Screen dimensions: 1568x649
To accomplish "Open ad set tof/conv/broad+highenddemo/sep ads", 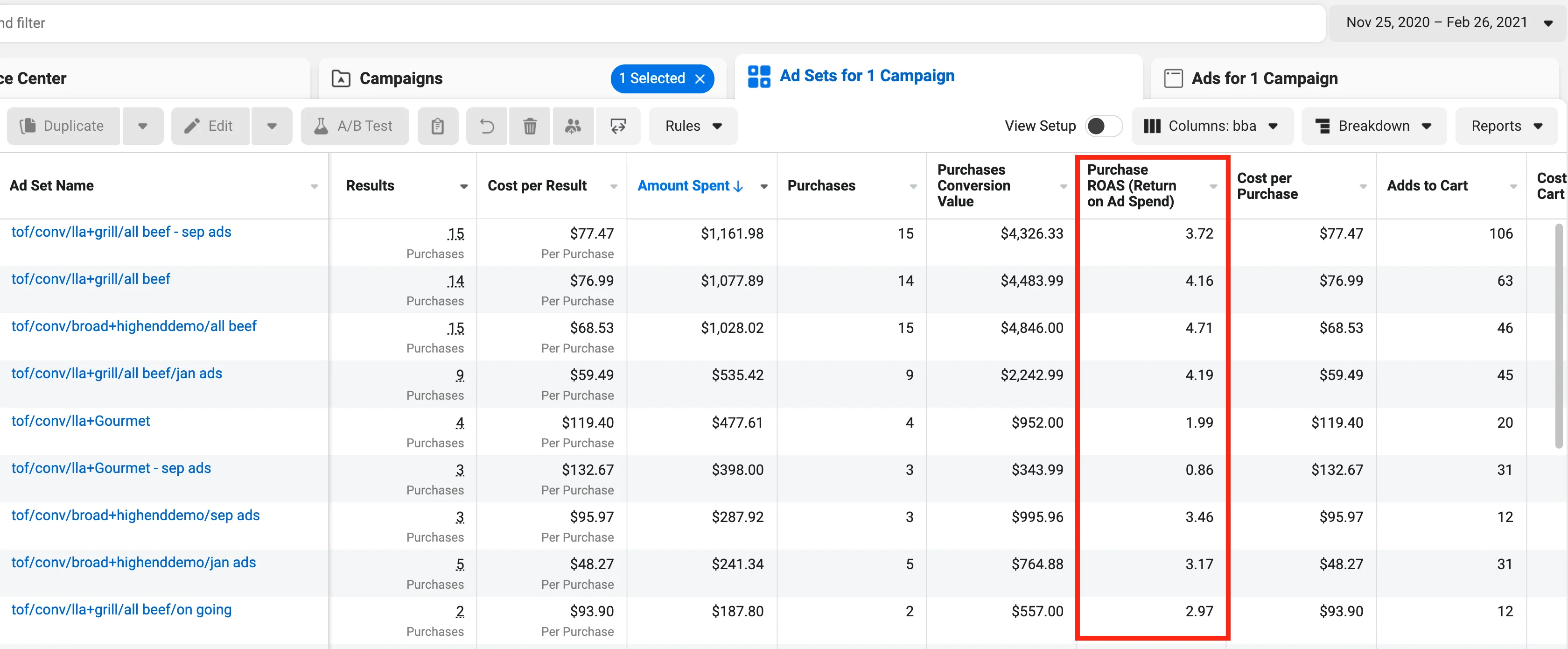I will tap(135, 515).
